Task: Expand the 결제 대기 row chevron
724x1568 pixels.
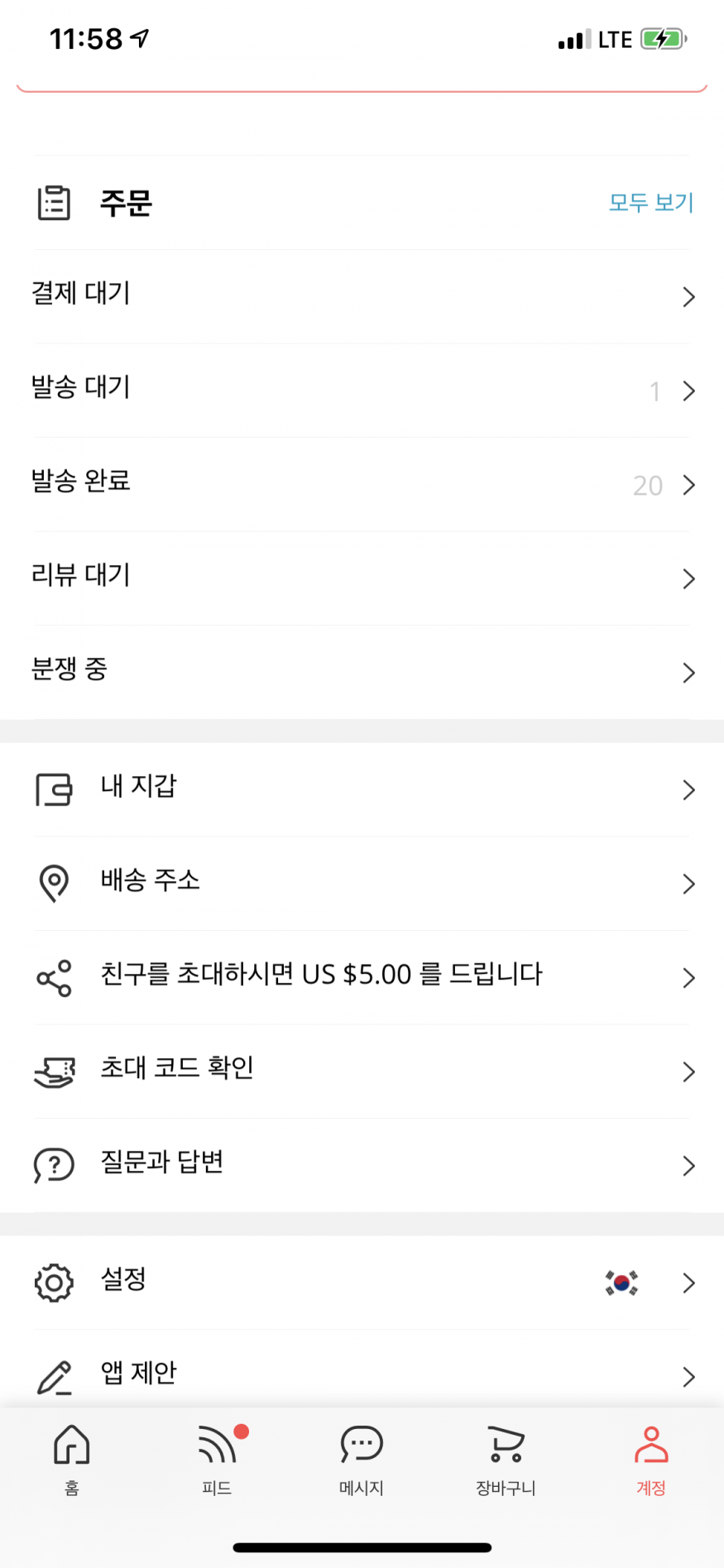Action: coord(688,296)
